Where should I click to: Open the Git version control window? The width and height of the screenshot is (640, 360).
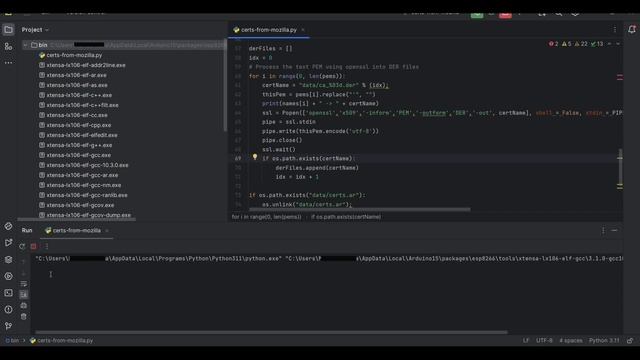[x=8, y=326]
